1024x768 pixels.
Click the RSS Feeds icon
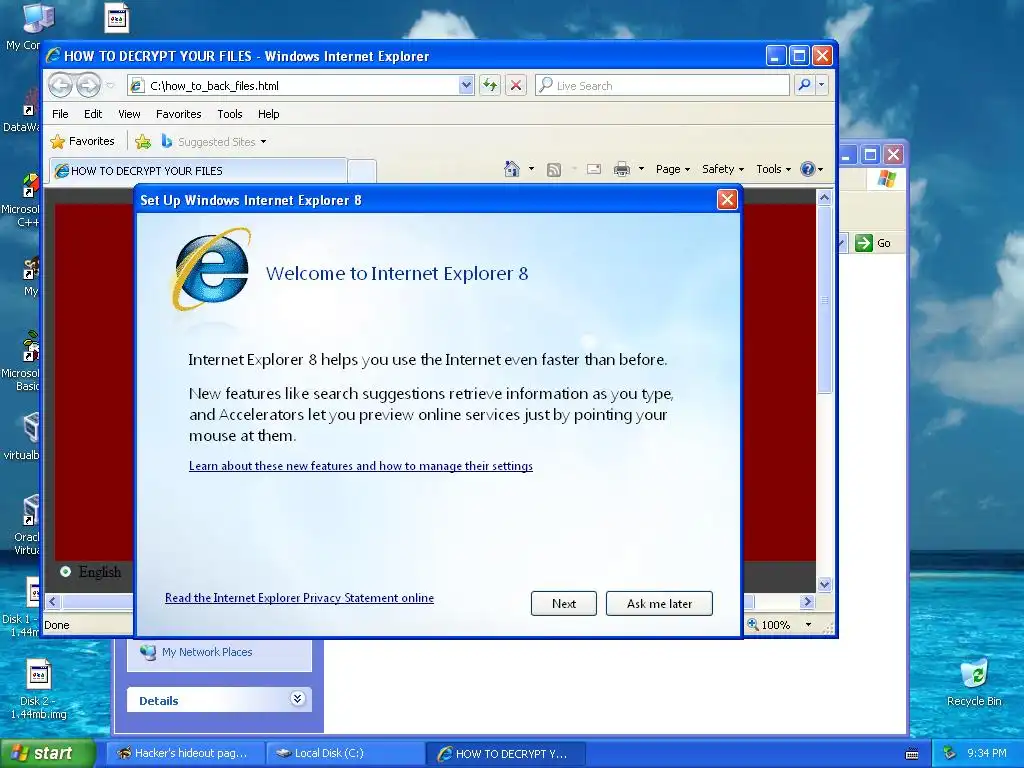point(554,170)
